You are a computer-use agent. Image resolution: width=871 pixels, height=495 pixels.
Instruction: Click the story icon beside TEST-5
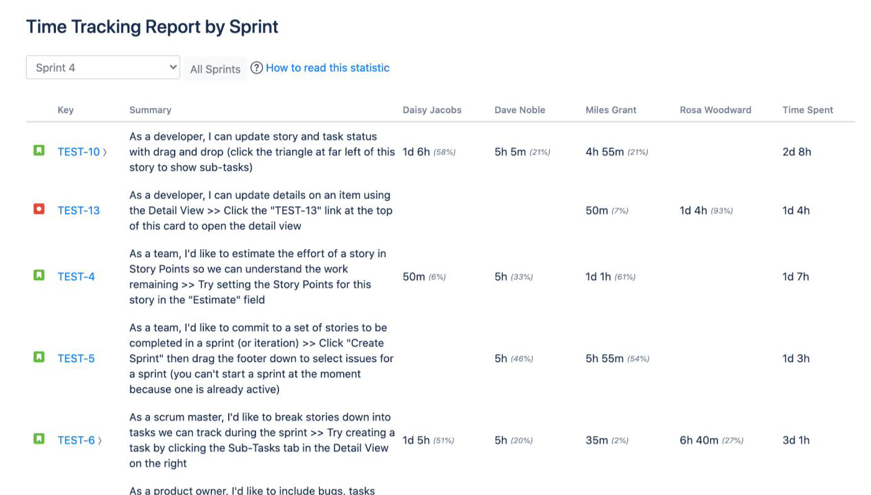coord(39,357)
